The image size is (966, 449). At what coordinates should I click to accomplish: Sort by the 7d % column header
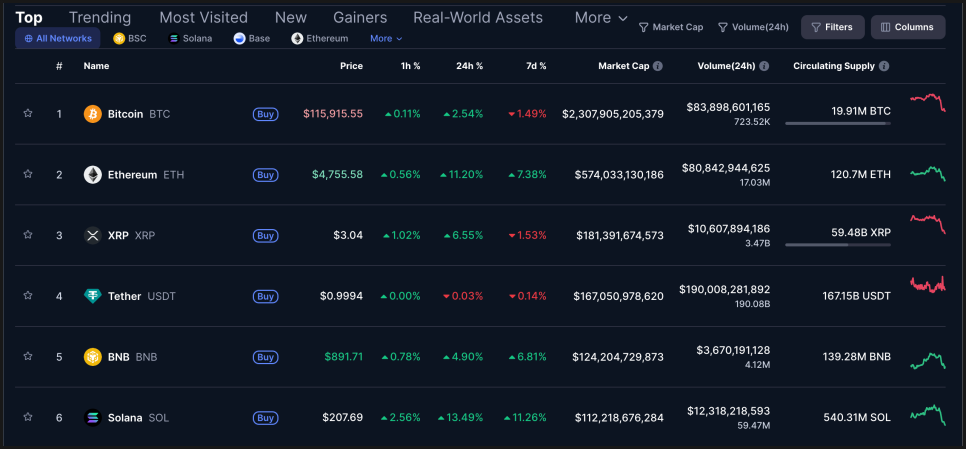tap(535, 66)
